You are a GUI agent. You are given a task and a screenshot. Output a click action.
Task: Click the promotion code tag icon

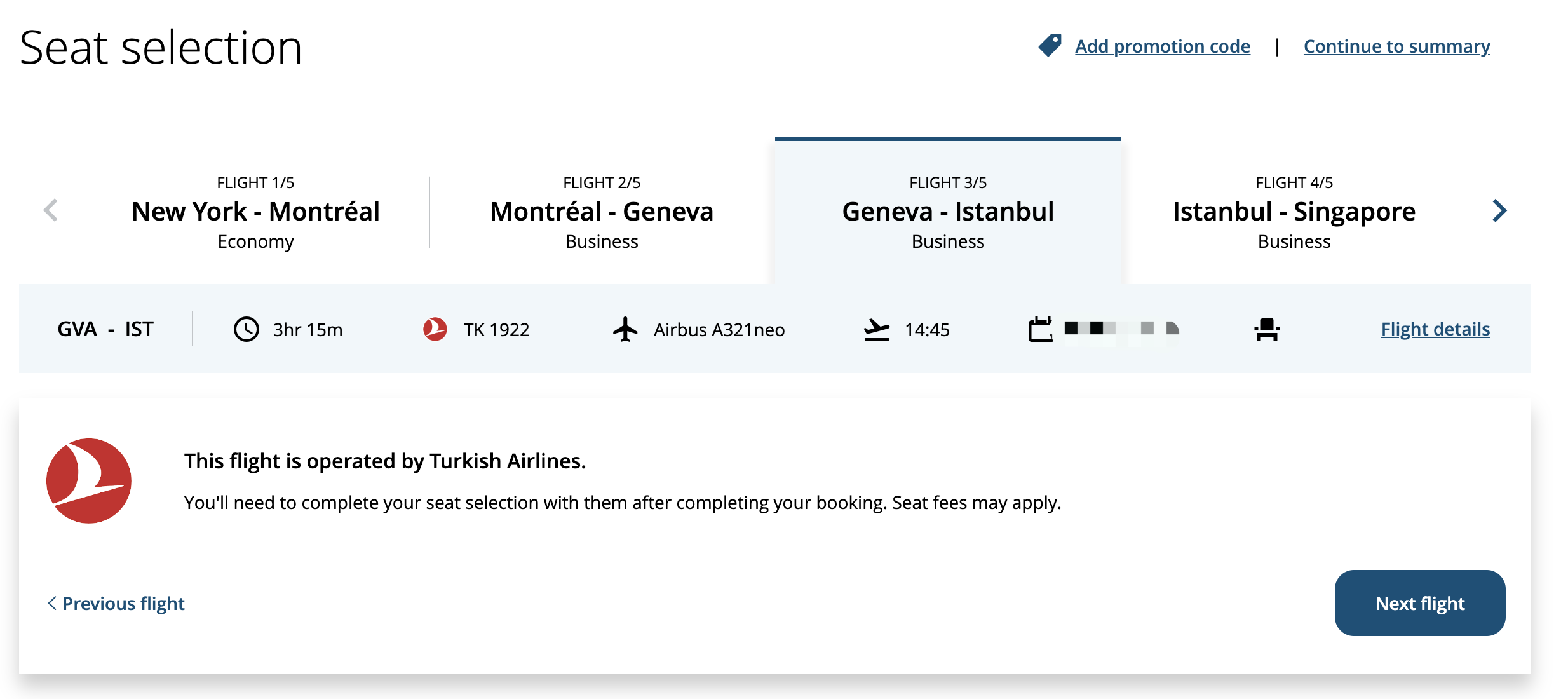point(1050,46)
